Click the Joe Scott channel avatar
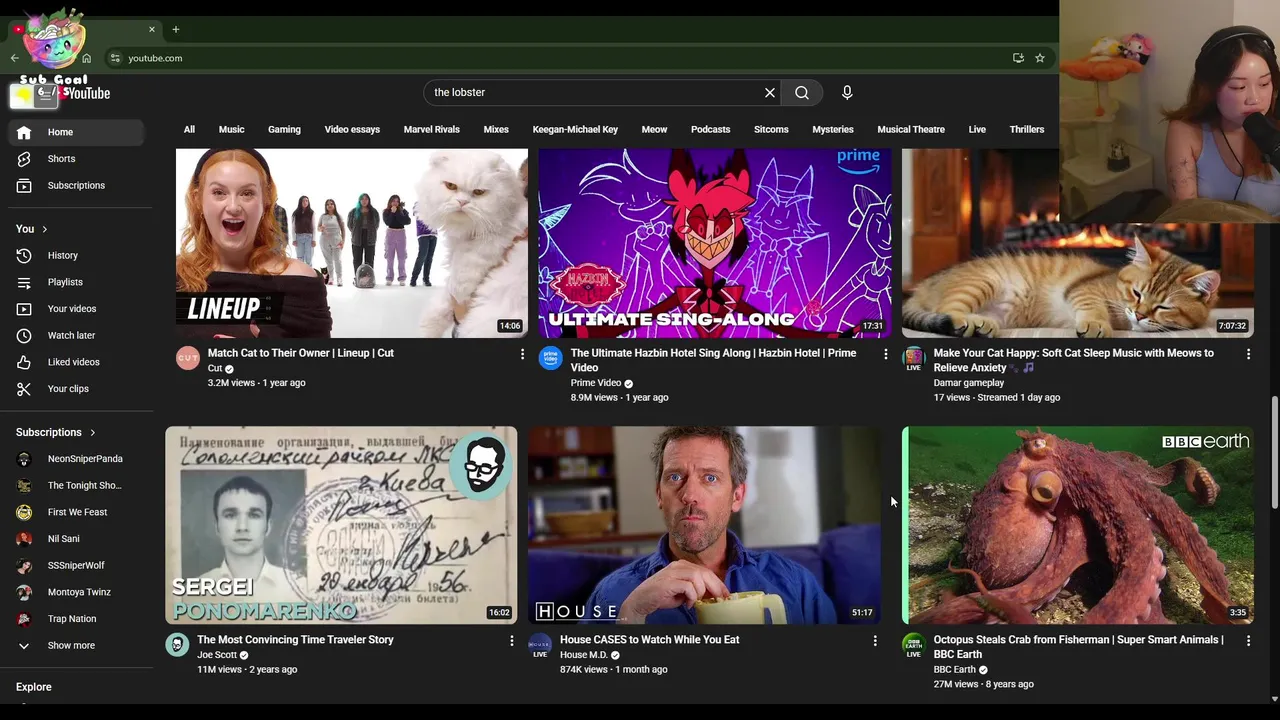Viewport: 1280px width, 720px height. coord(177,644)
